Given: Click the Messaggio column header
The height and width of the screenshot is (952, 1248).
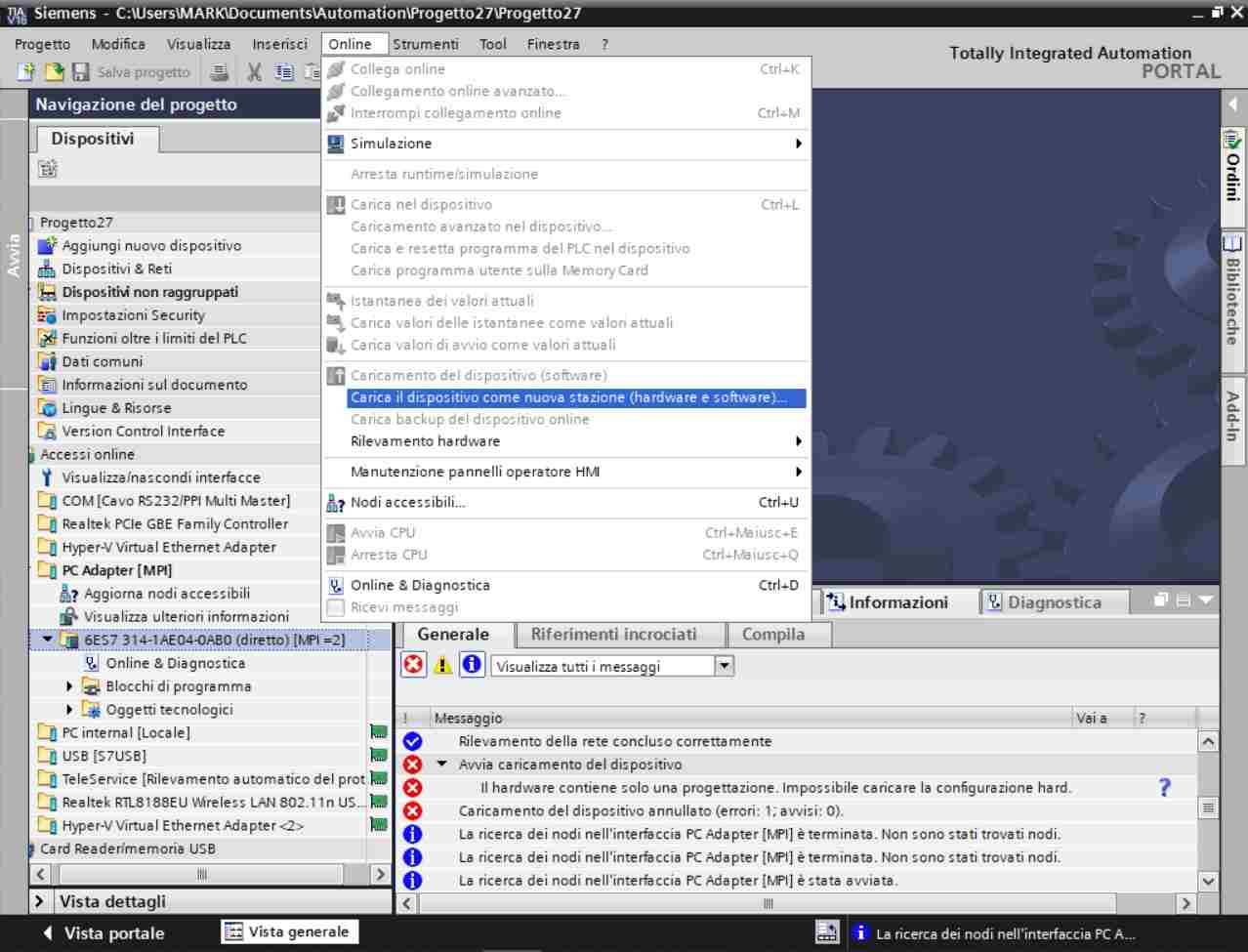Looking at the screenshot, I should (750, 718).
